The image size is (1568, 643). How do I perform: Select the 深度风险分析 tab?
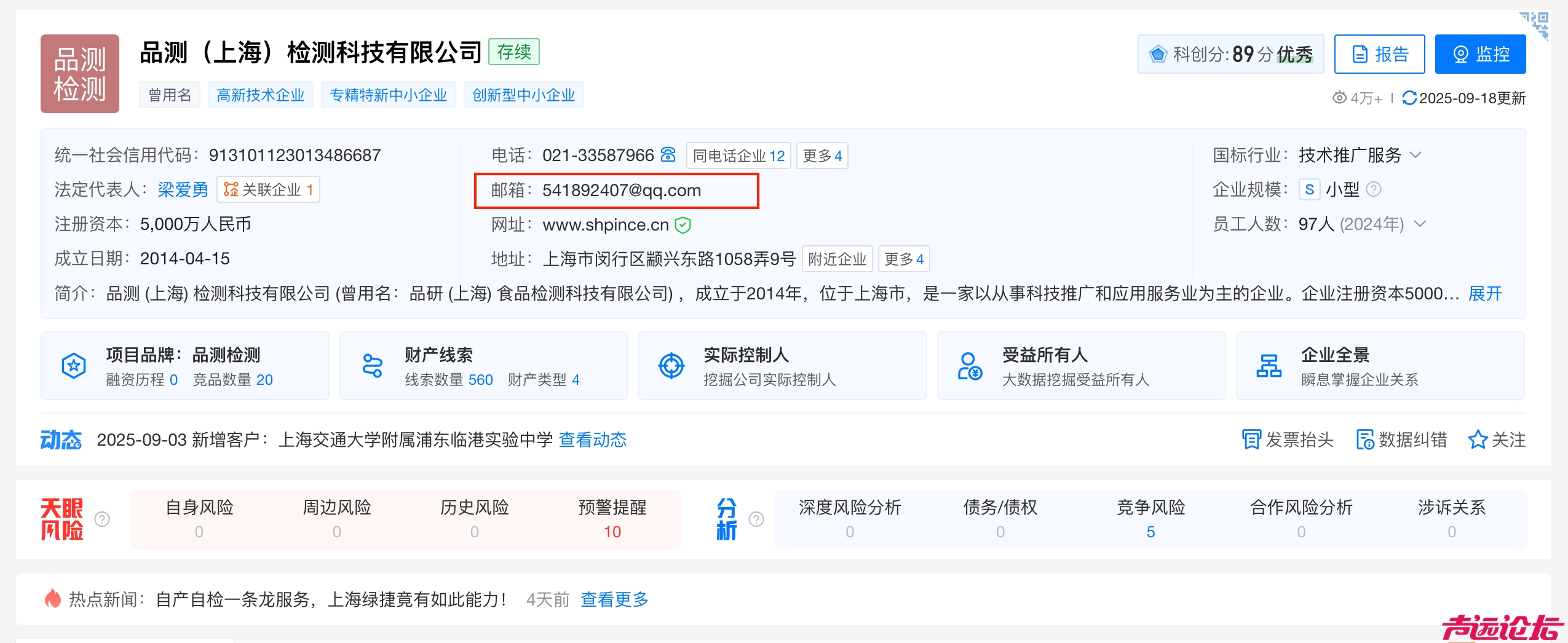pyautogui.click(x=850, y=519)
